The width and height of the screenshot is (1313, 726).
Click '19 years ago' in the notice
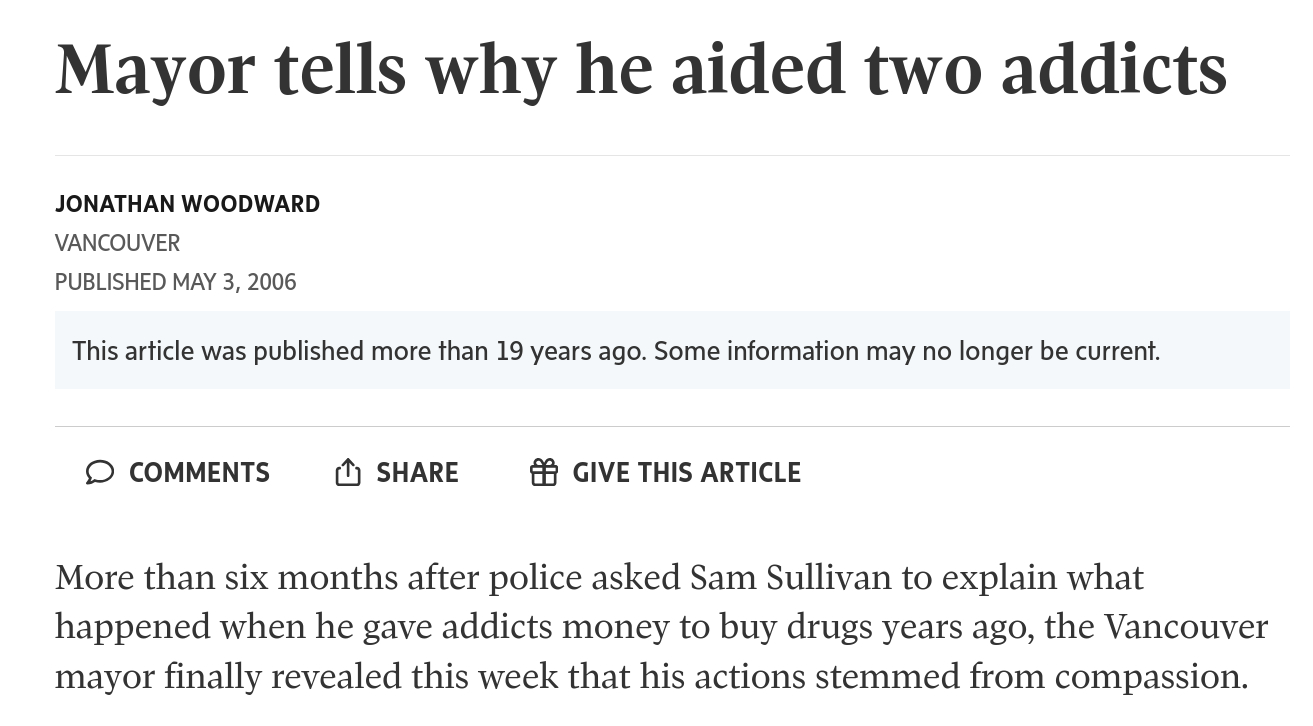(x=570, y=351)
